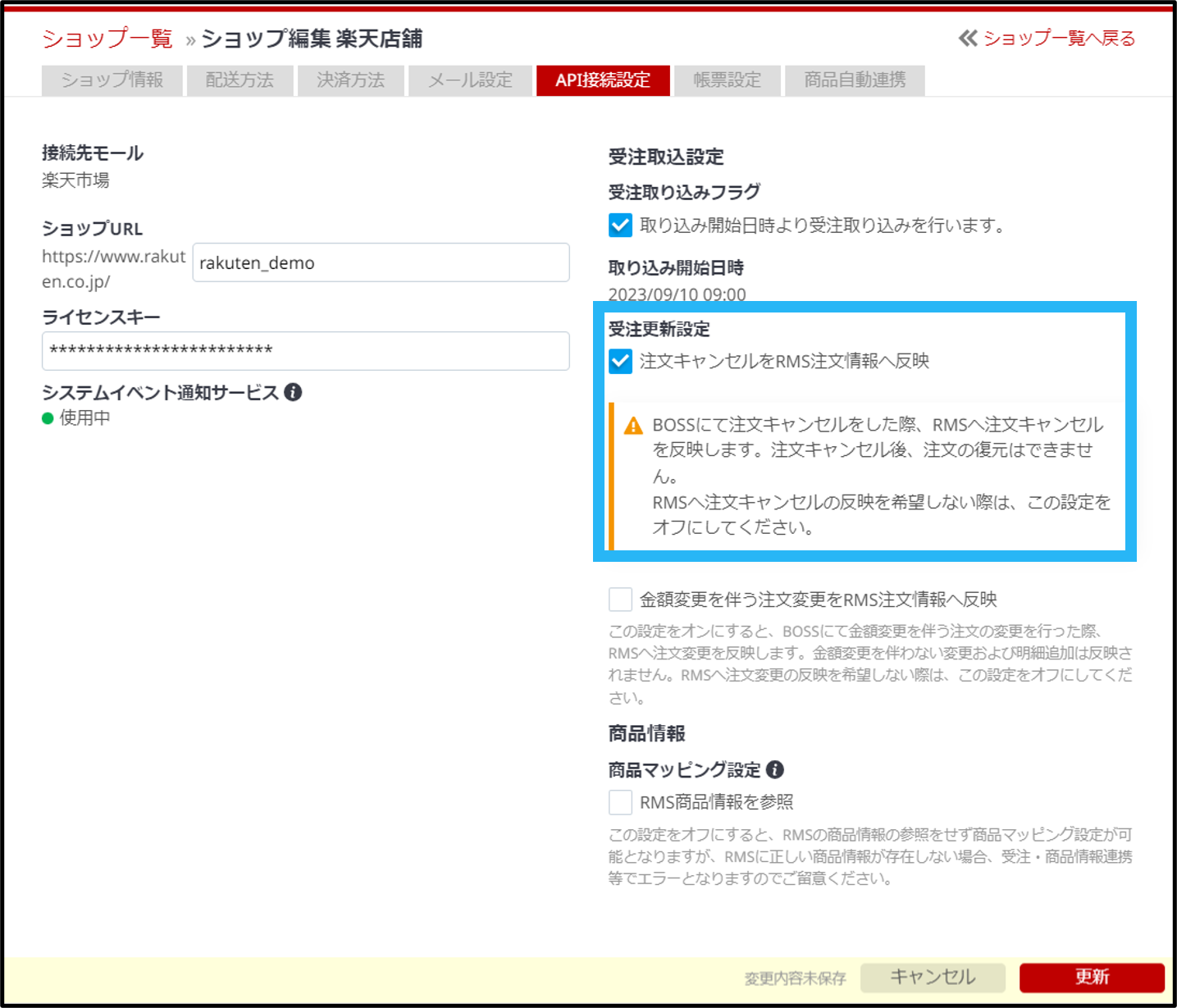Click the active API接続設定 tab
This screenshot has height=1008, width=1177.
pyautogui.click(x=603, y=80)
